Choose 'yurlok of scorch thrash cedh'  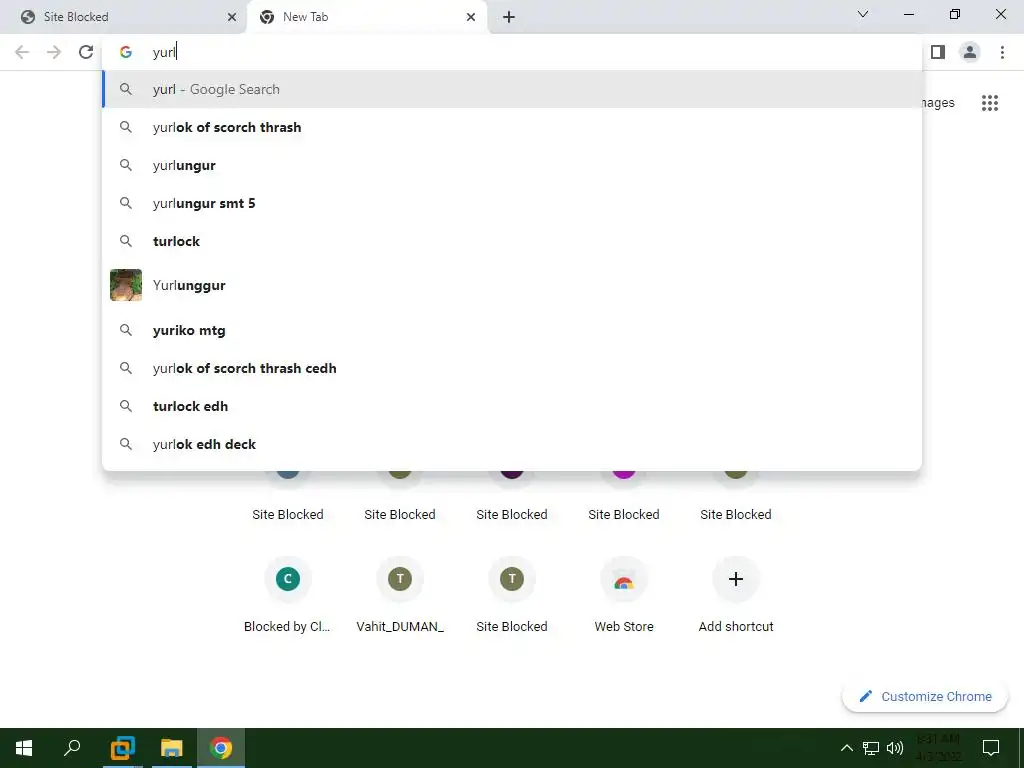point(512,368)
